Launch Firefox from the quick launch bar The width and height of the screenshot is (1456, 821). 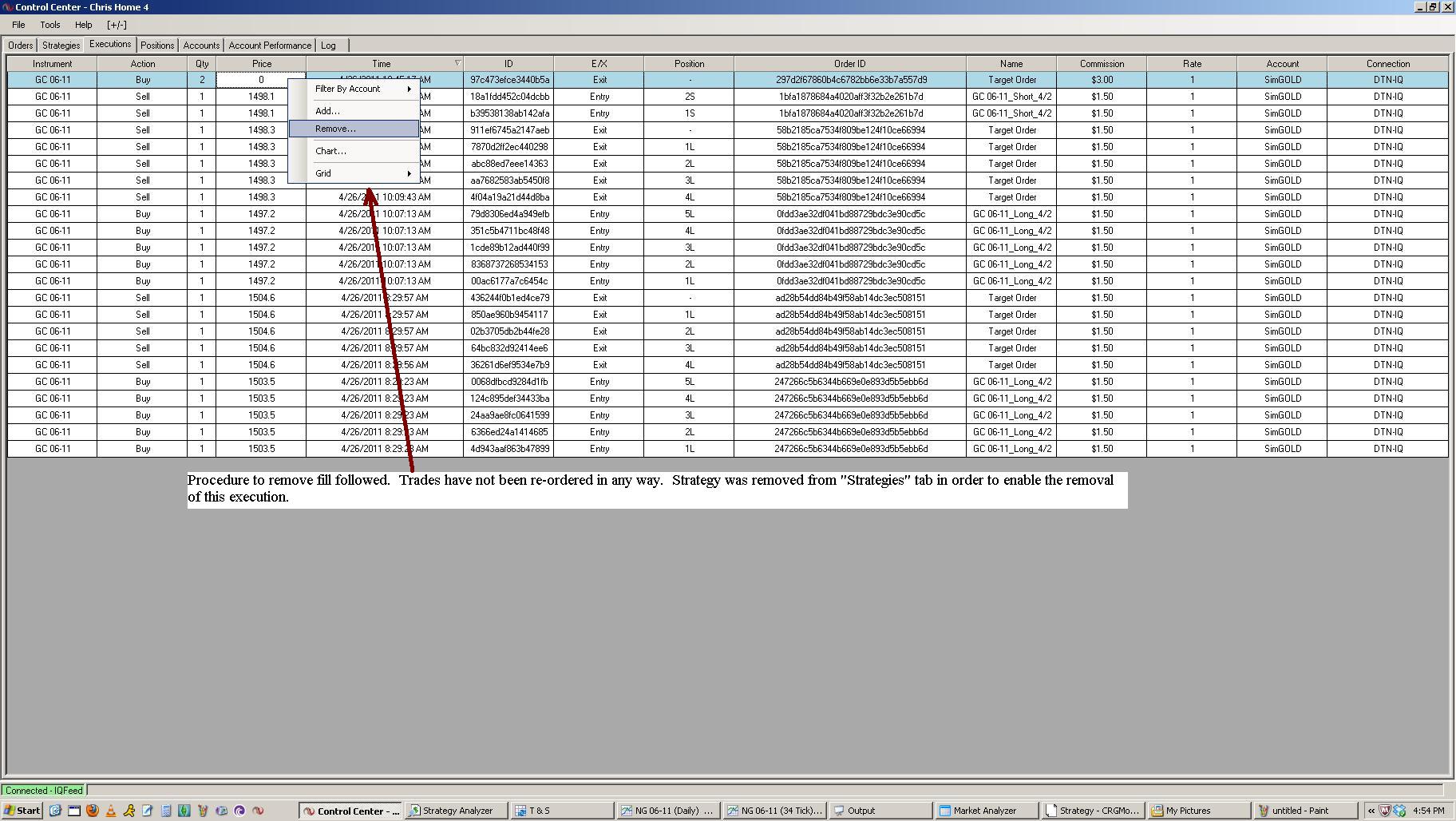[x=93, y=811]
